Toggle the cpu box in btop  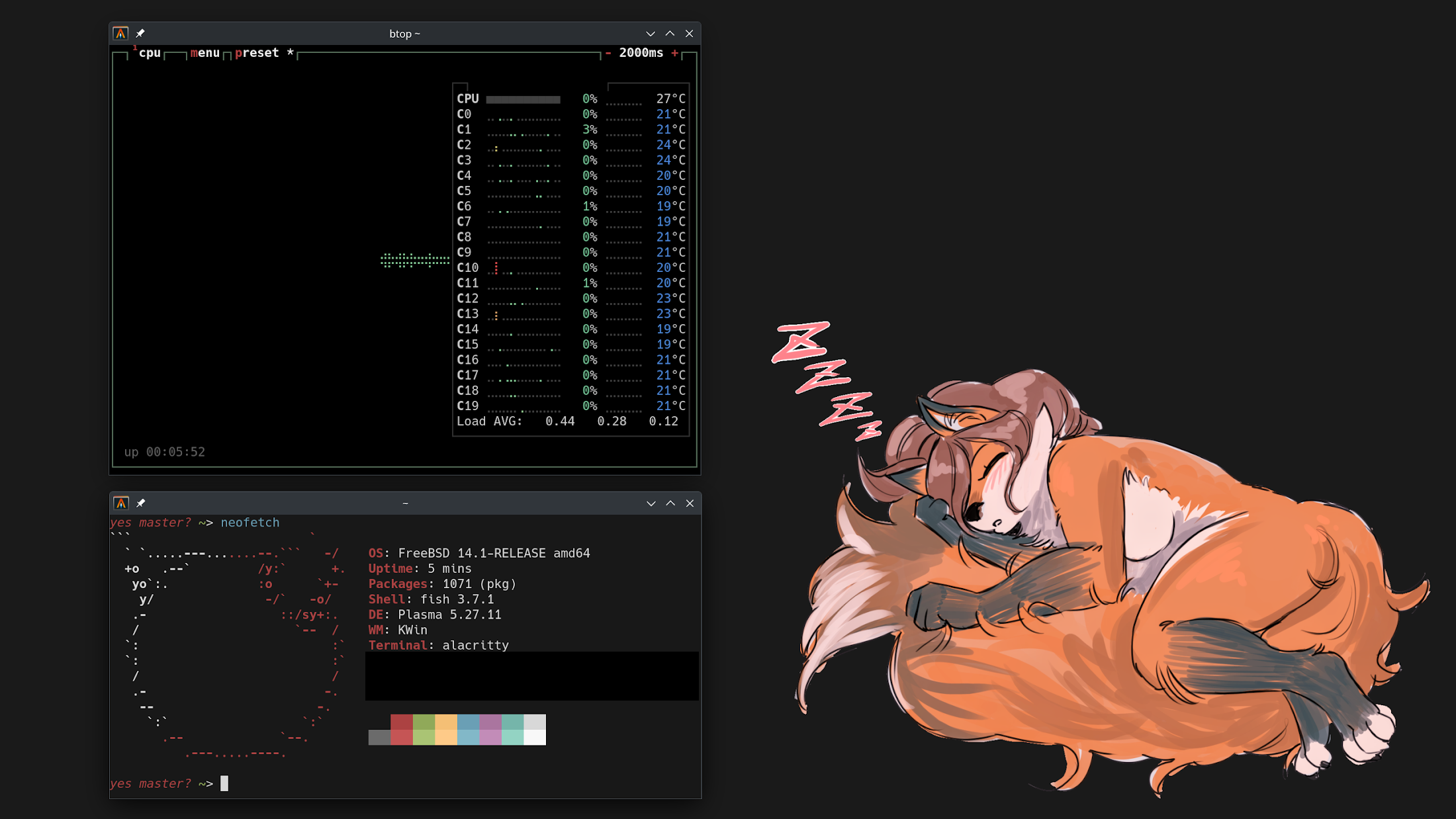(x=149, y=53)
